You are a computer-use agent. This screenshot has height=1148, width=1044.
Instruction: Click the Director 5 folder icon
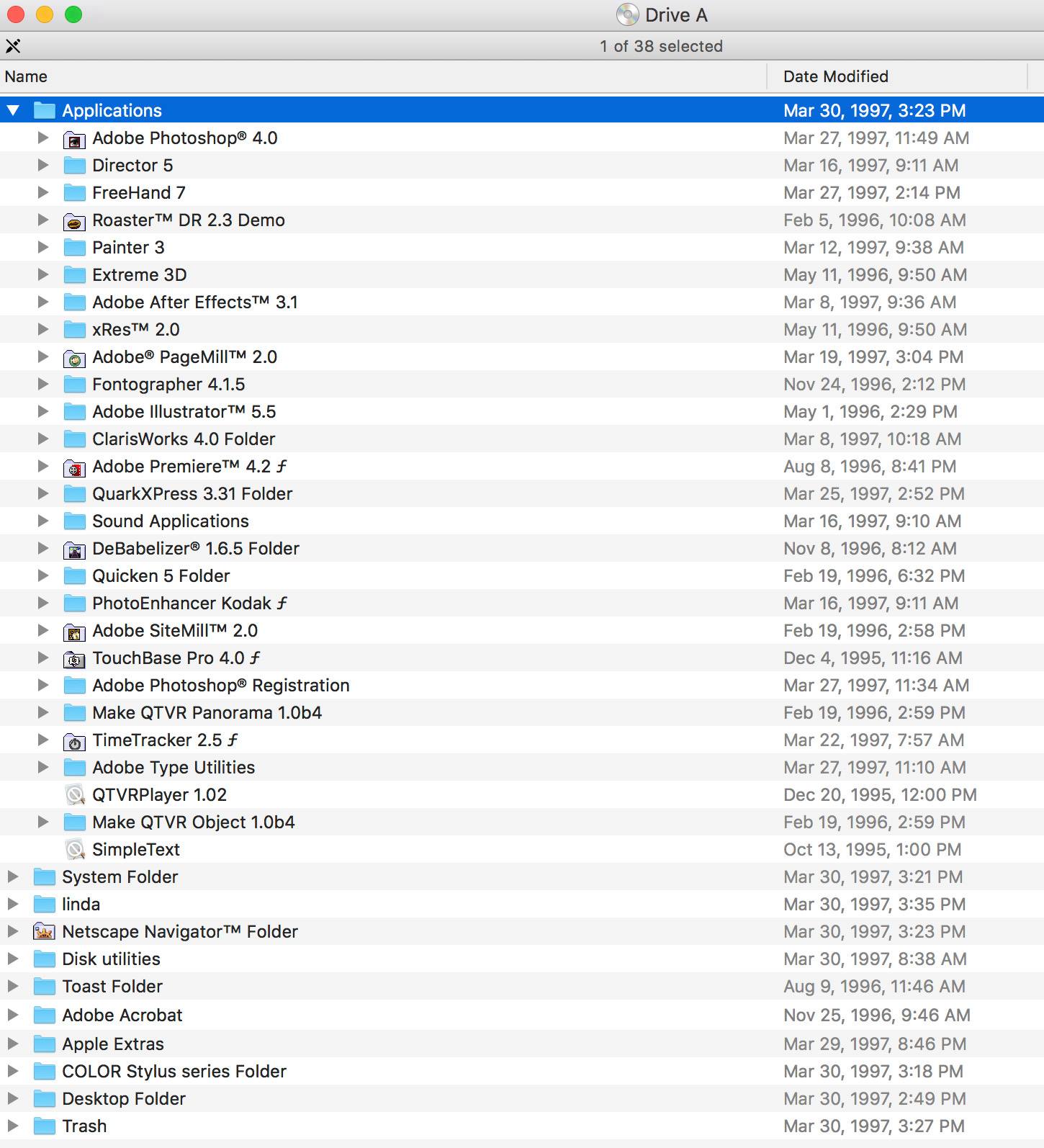74,166
